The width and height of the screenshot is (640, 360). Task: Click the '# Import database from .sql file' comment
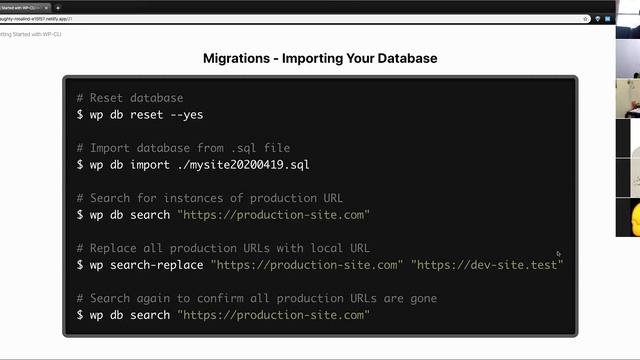click(x=183, y=148)
